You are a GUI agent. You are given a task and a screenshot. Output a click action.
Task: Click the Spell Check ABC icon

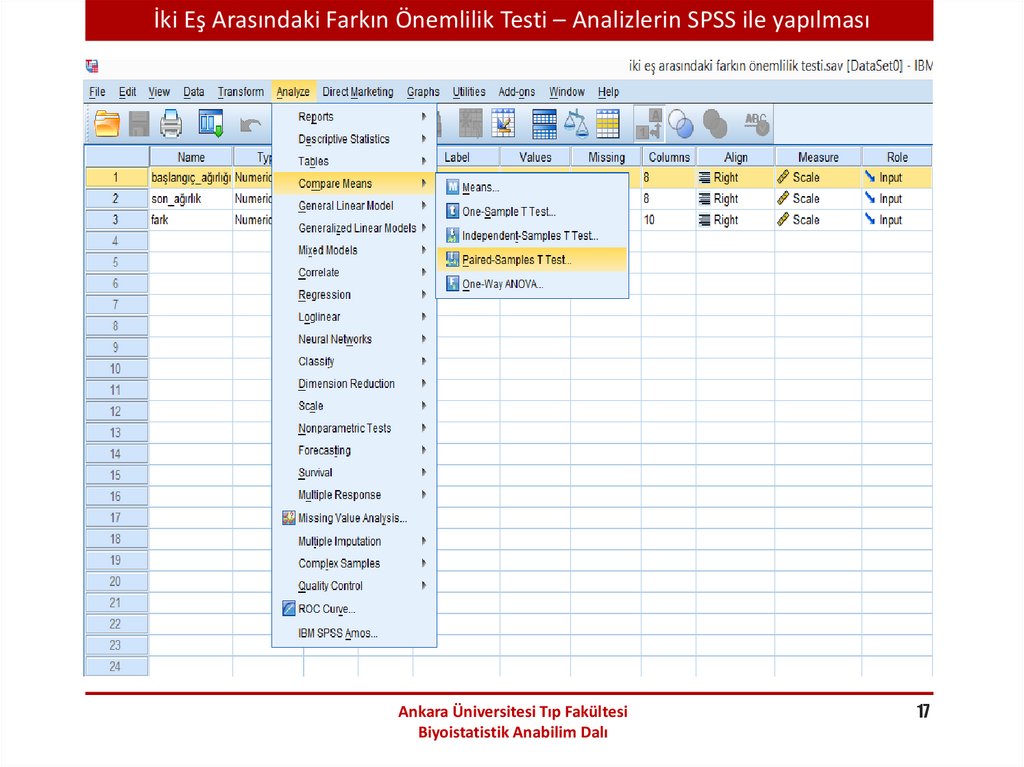pyautogui.click(x=756, y=124)
